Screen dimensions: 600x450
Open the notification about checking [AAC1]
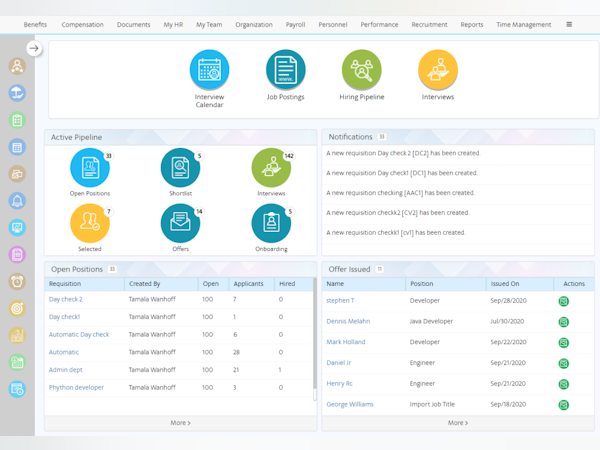401,193
